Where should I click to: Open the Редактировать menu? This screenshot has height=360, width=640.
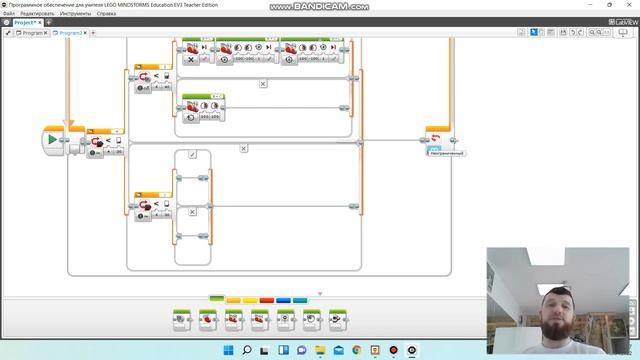click(x=37, y=13)
